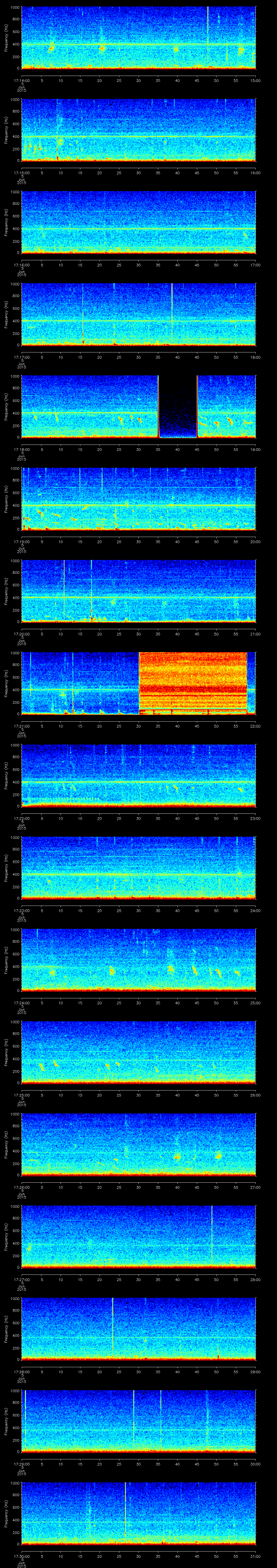The width and height of the screenshot is (277, 1568).
Task: Select the spectrogram panel starting at 17:16:00
Action: pos(139,222)
